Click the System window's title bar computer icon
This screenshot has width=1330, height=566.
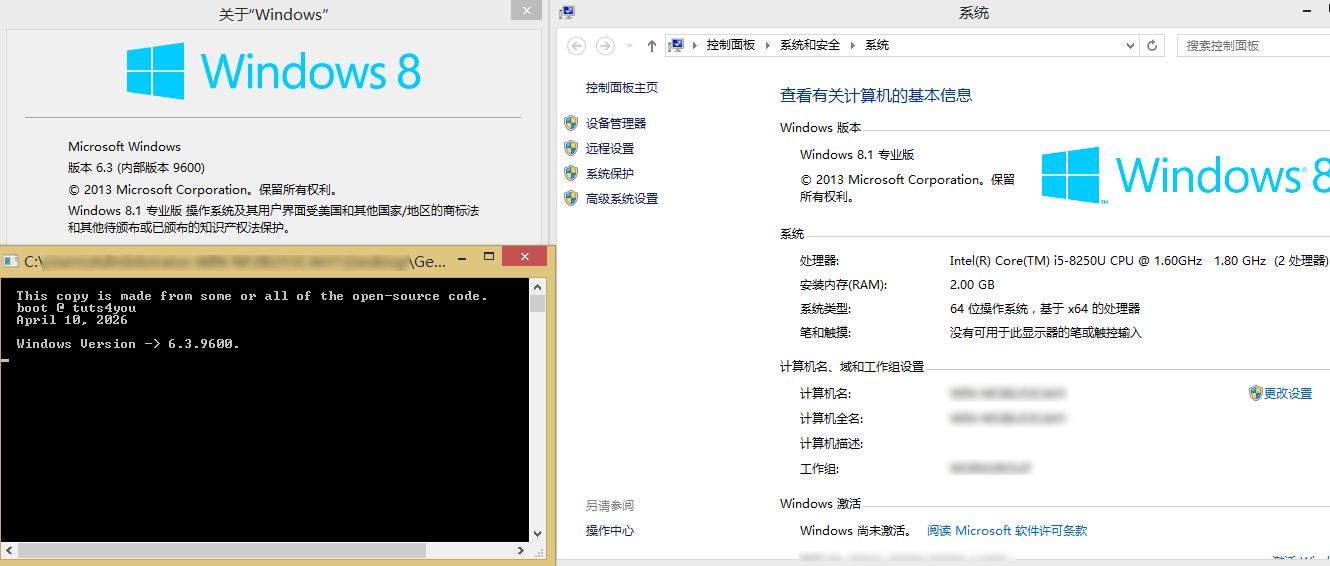[x=568, y=13]
